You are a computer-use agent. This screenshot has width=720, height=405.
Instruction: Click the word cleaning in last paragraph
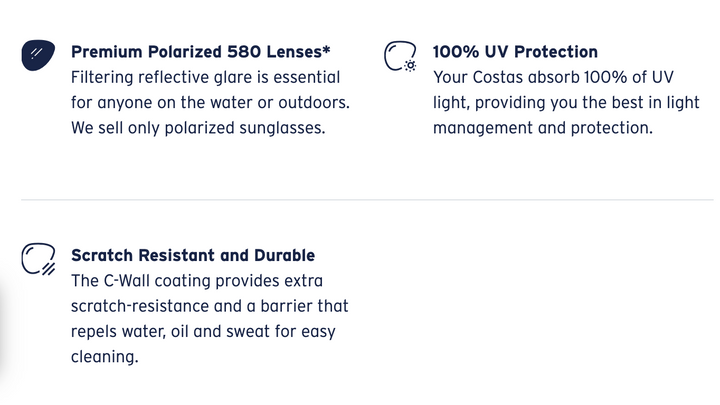(x=105, y=356)
